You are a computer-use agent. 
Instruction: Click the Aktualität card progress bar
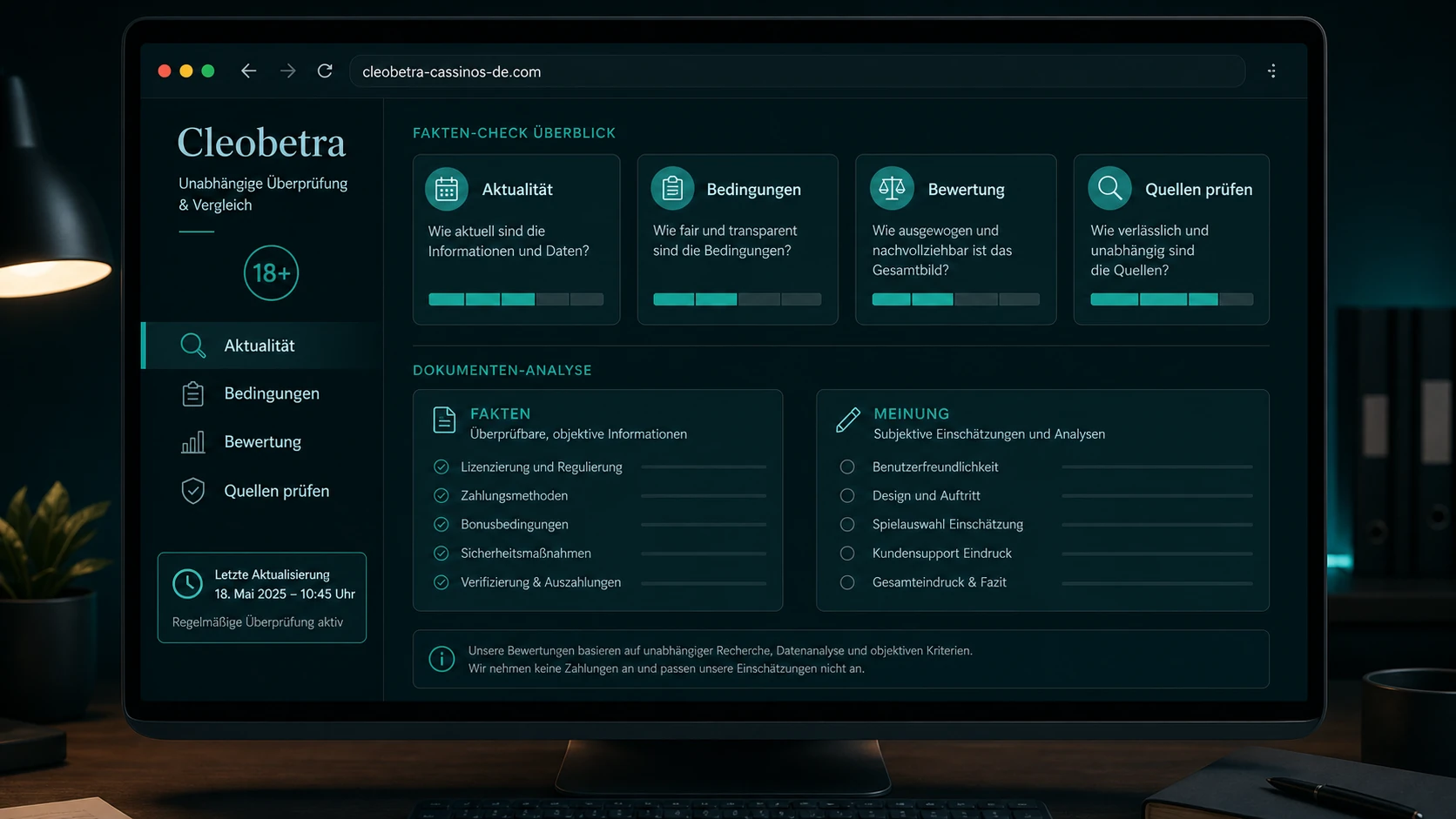[516, 299]
